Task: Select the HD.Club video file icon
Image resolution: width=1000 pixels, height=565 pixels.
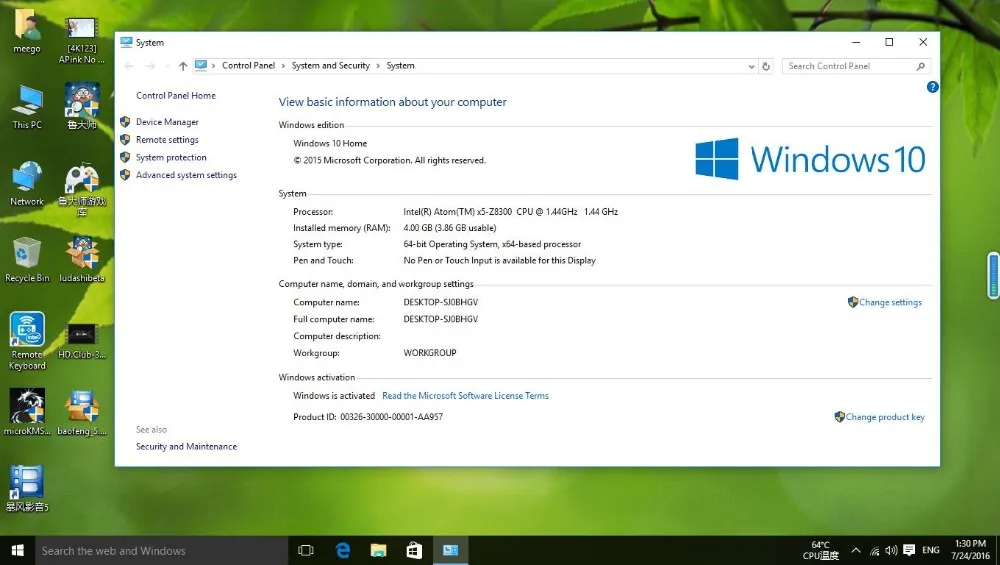Action: pos(82,341)
